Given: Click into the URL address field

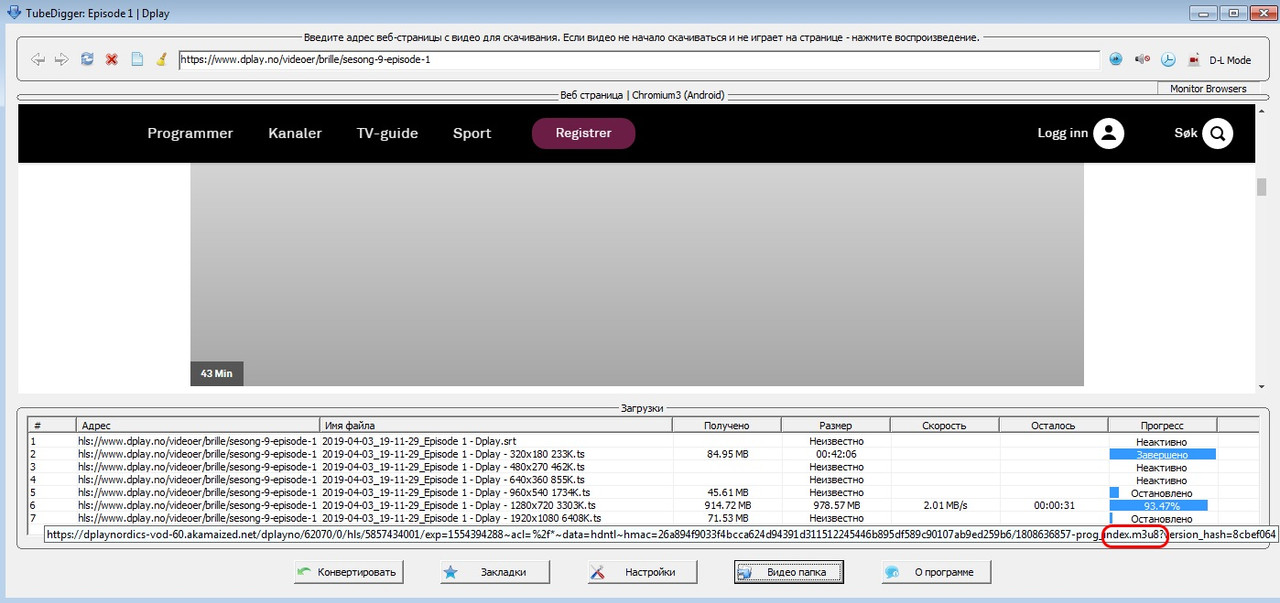Looking at the screenshot, I should [639, 60].
